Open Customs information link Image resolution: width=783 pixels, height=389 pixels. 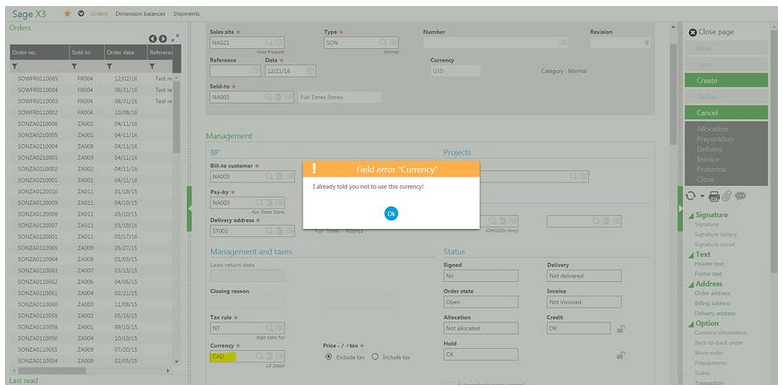tap(721, 333)
